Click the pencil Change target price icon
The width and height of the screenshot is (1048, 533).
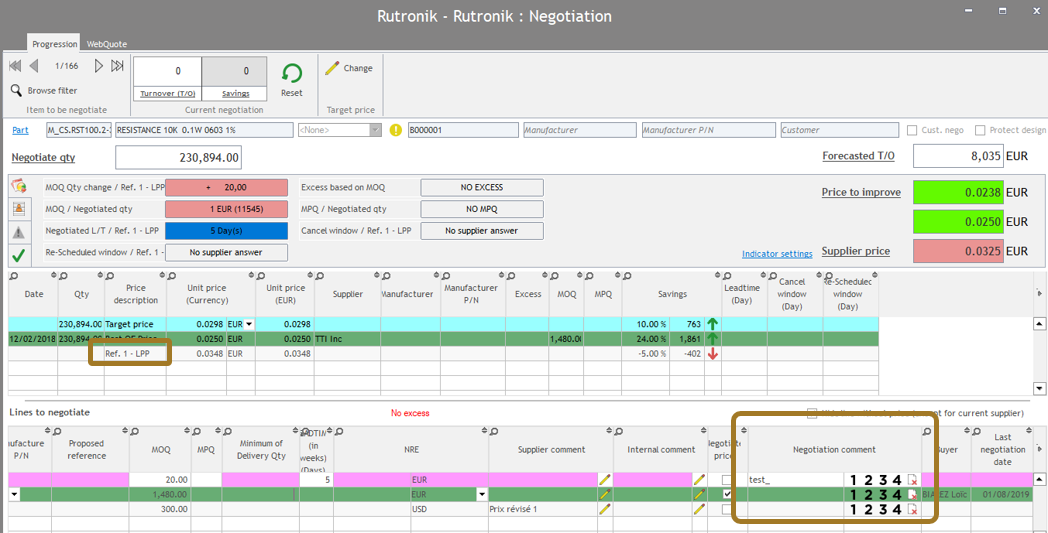coord(332,68)
